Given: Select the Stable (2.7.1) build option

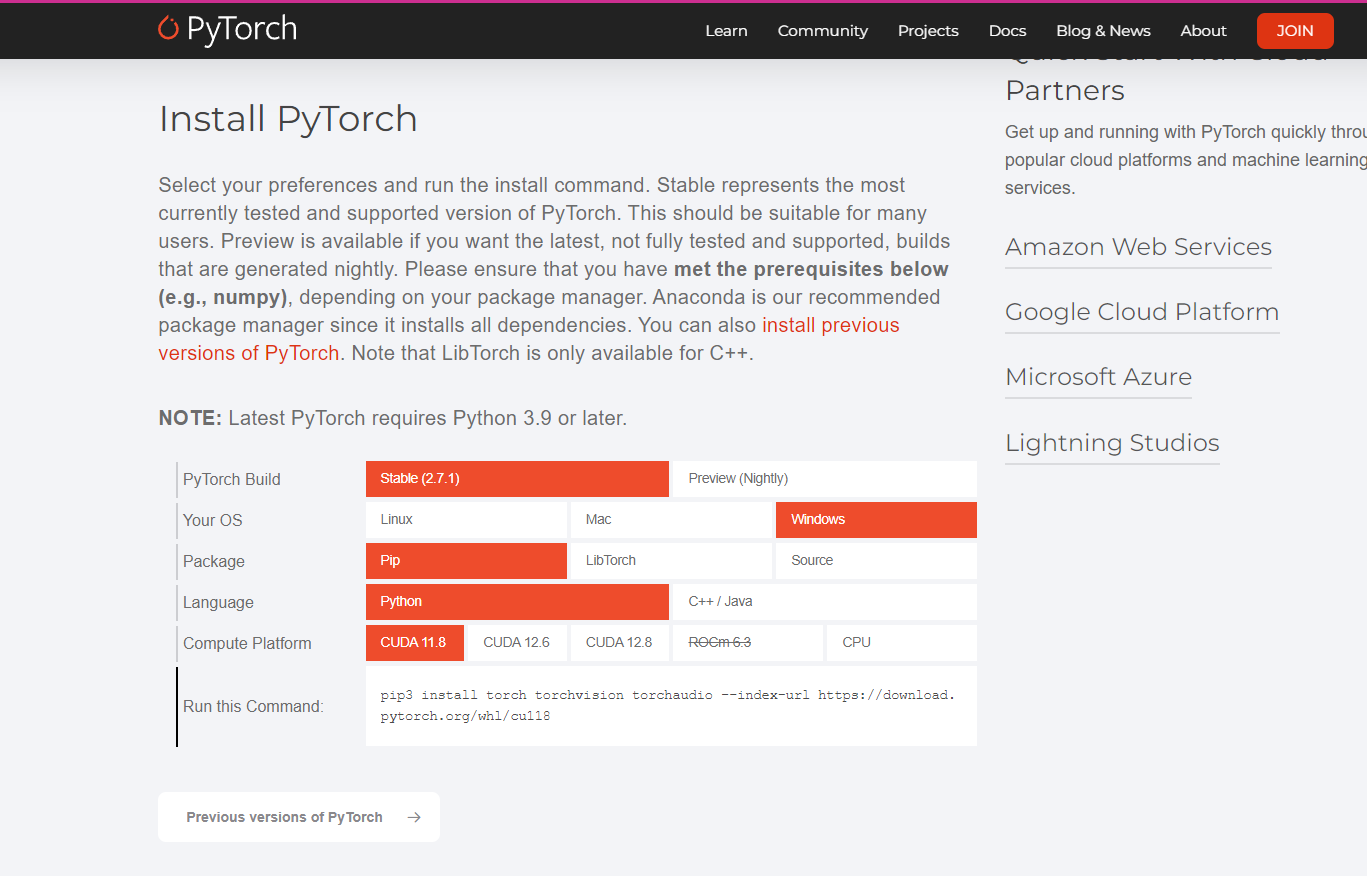Looking at the screenshot, I should [x=517, y=479].
